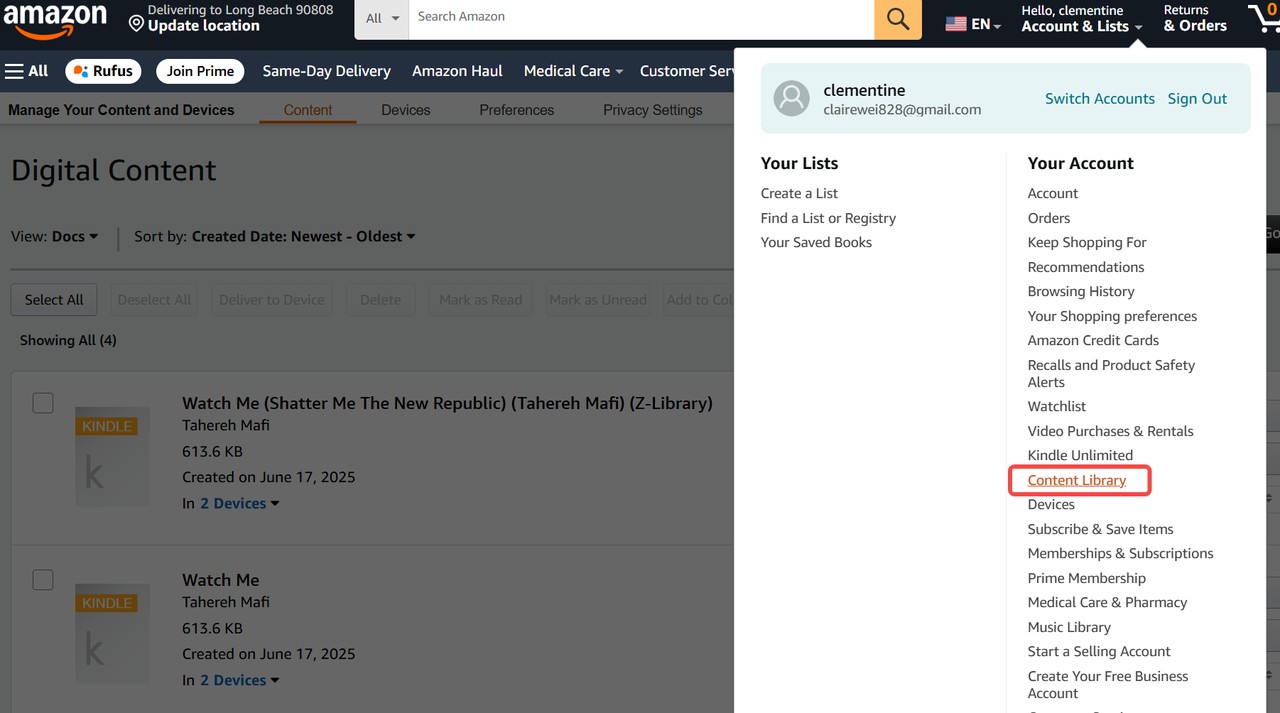Switch to the Devices tab
This screenshot has height=713, width=1280.
(404, 110)
